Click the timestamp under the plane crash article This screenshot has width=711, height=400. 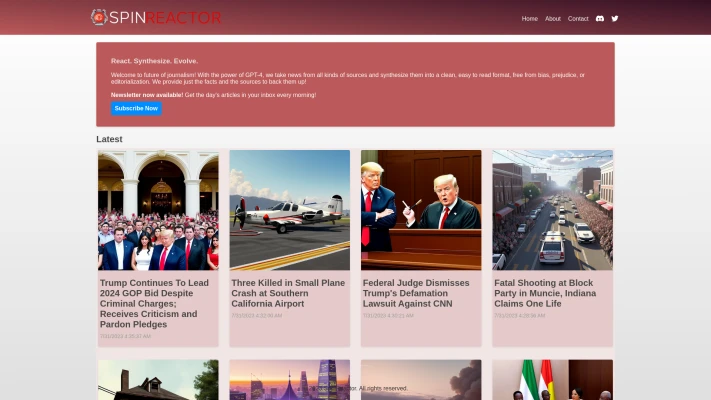click(257, 316)
